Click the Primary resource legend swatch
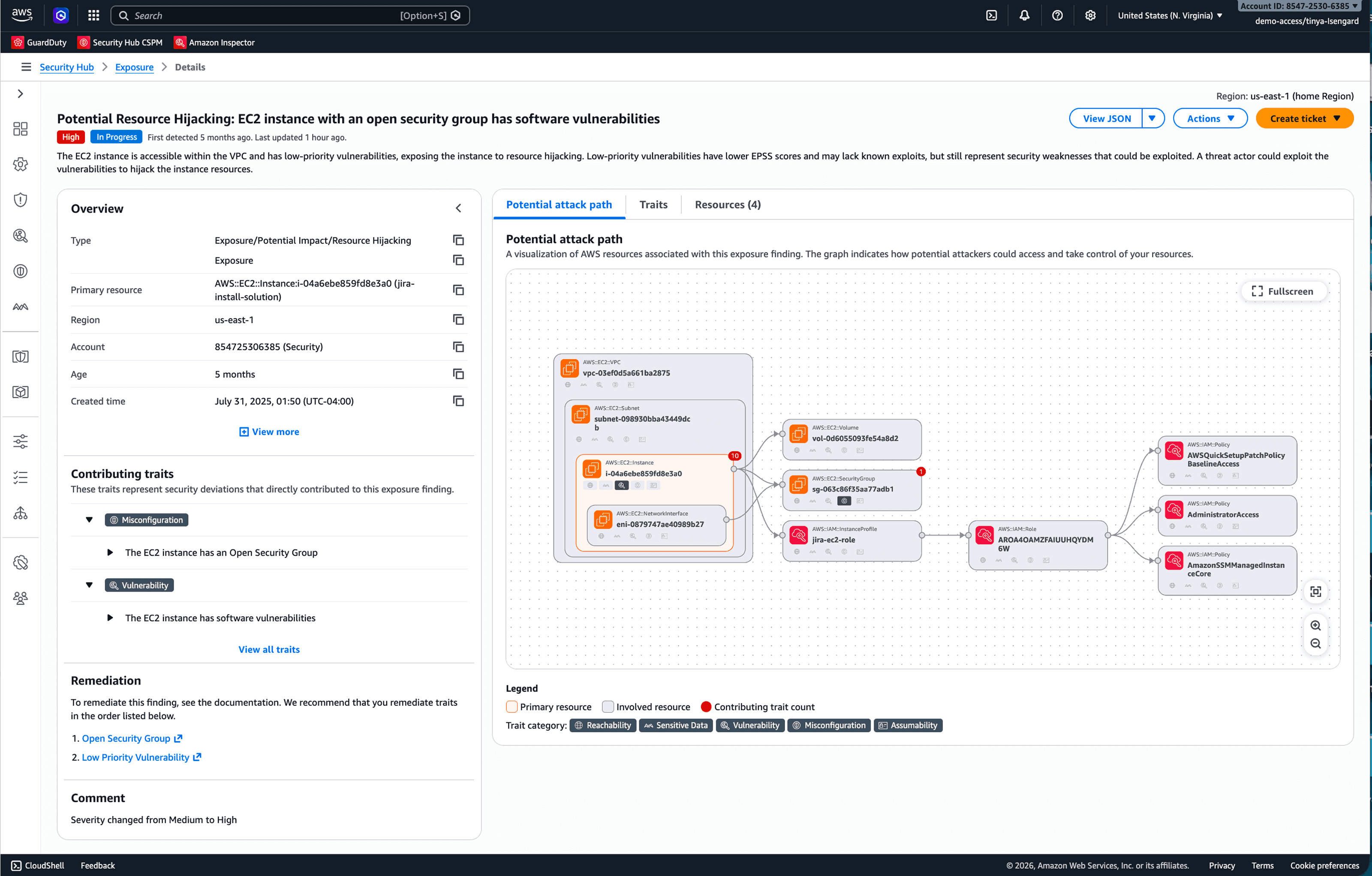Viewport: 1372px width, 876px height. (x=511, y=707)
